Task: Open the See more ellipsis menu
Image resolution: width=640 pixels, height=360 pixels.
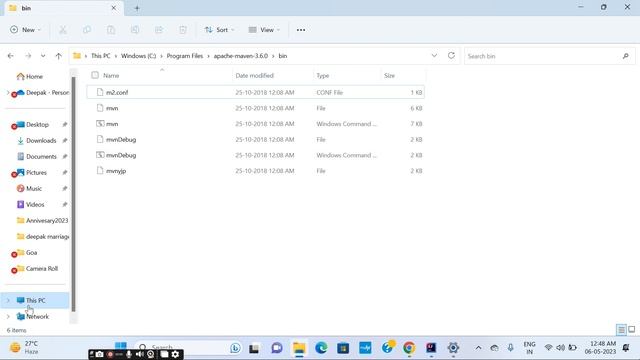Action: 301,30
